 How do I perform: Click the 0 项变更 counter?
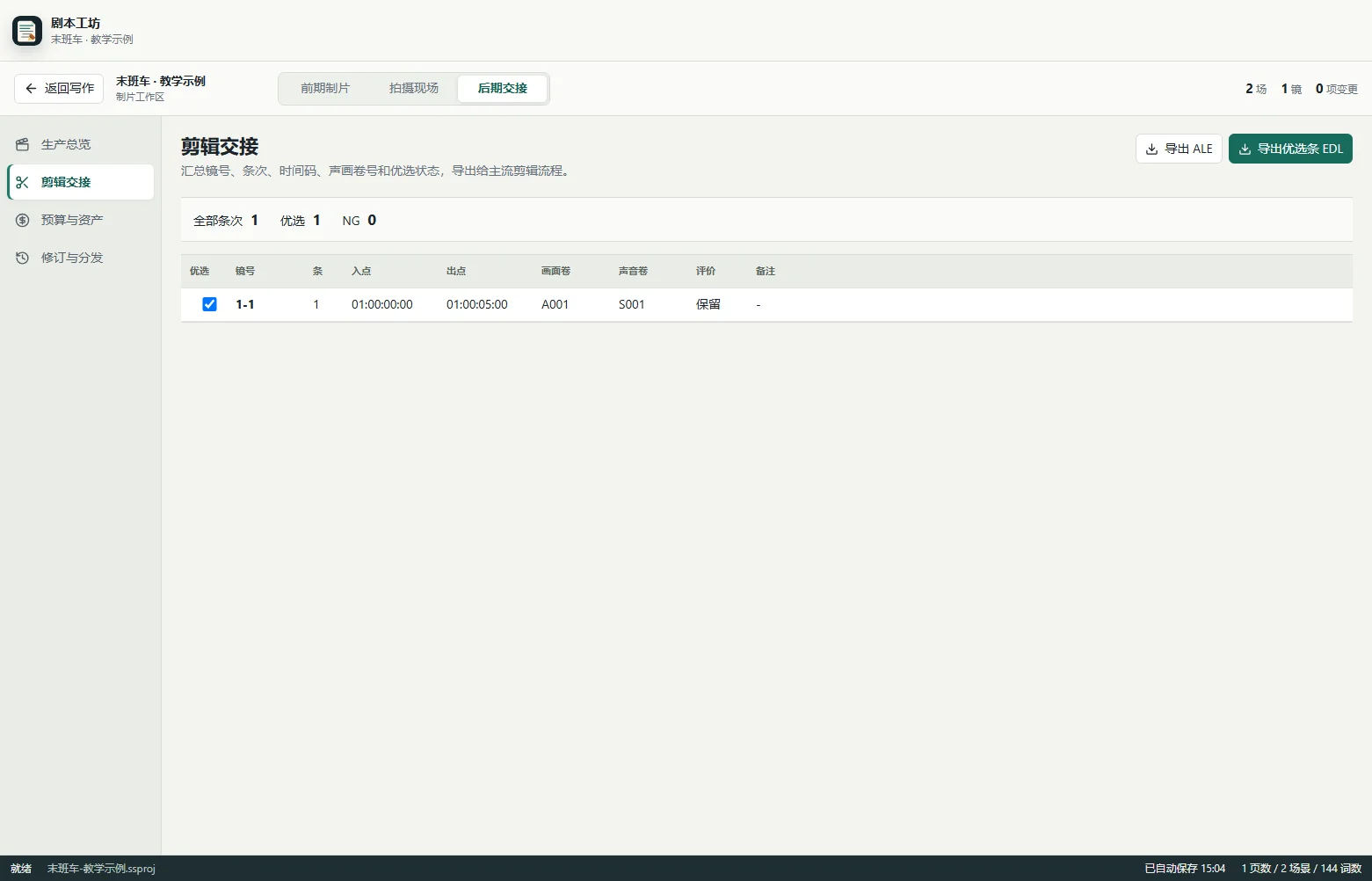[x=1337, y=89]
